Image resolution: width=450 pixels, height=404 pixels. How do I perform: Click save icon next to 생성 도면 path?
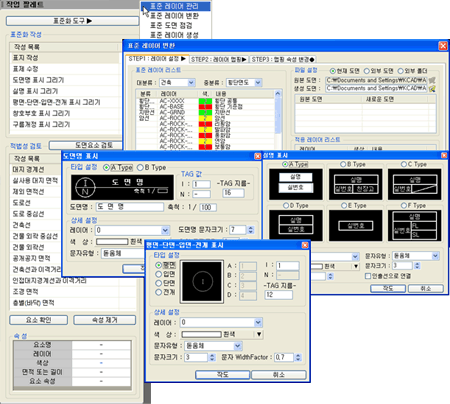432,88
